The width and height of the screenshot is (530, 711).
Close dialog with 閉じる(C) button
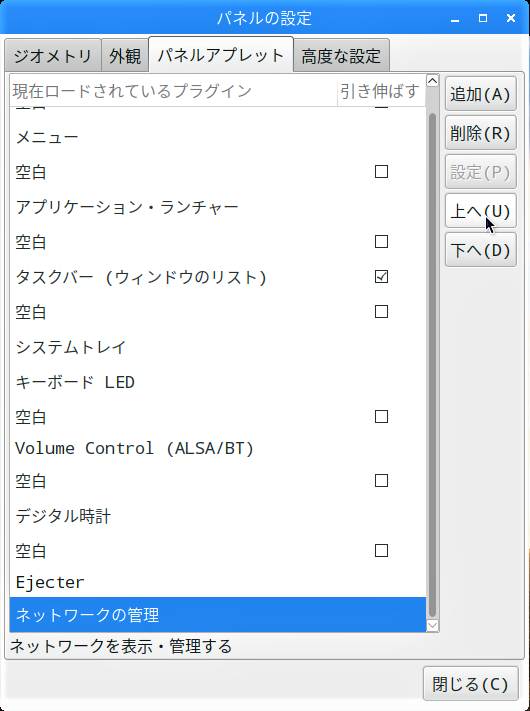[471, 684]
